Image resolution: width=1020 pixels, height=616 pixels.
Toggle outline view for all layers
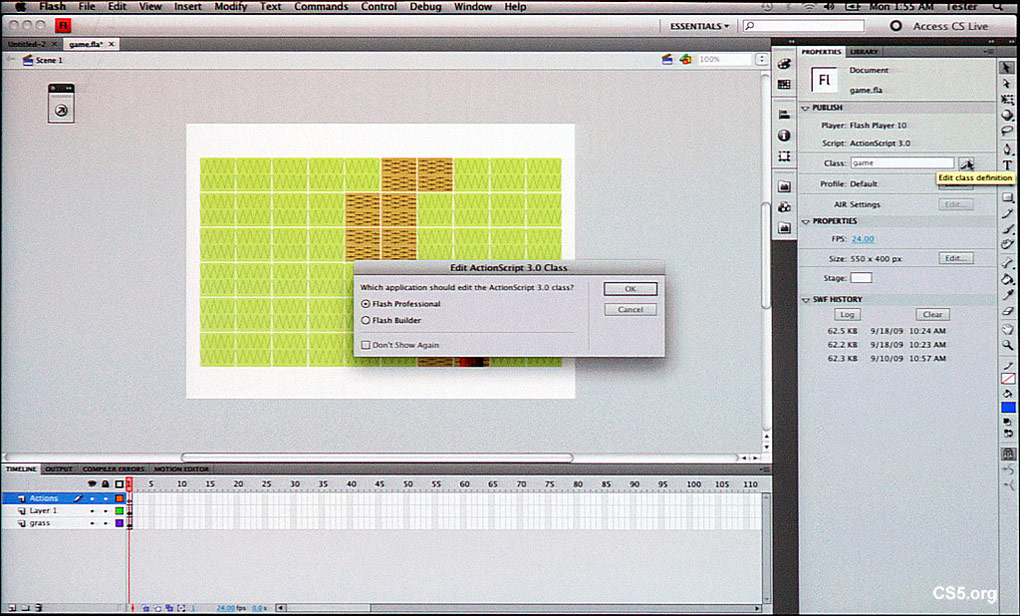119,484
